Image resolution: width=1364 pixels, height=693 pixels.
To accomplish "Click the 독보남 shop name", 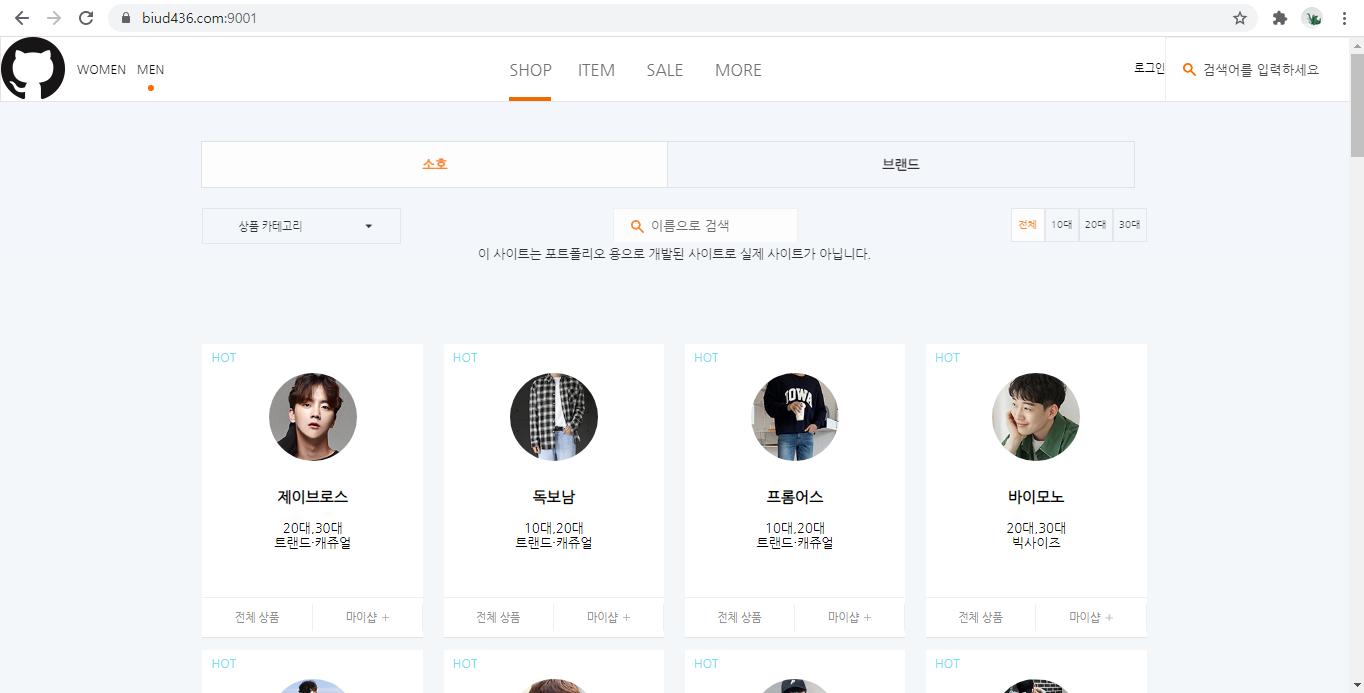I will point(554,497).
